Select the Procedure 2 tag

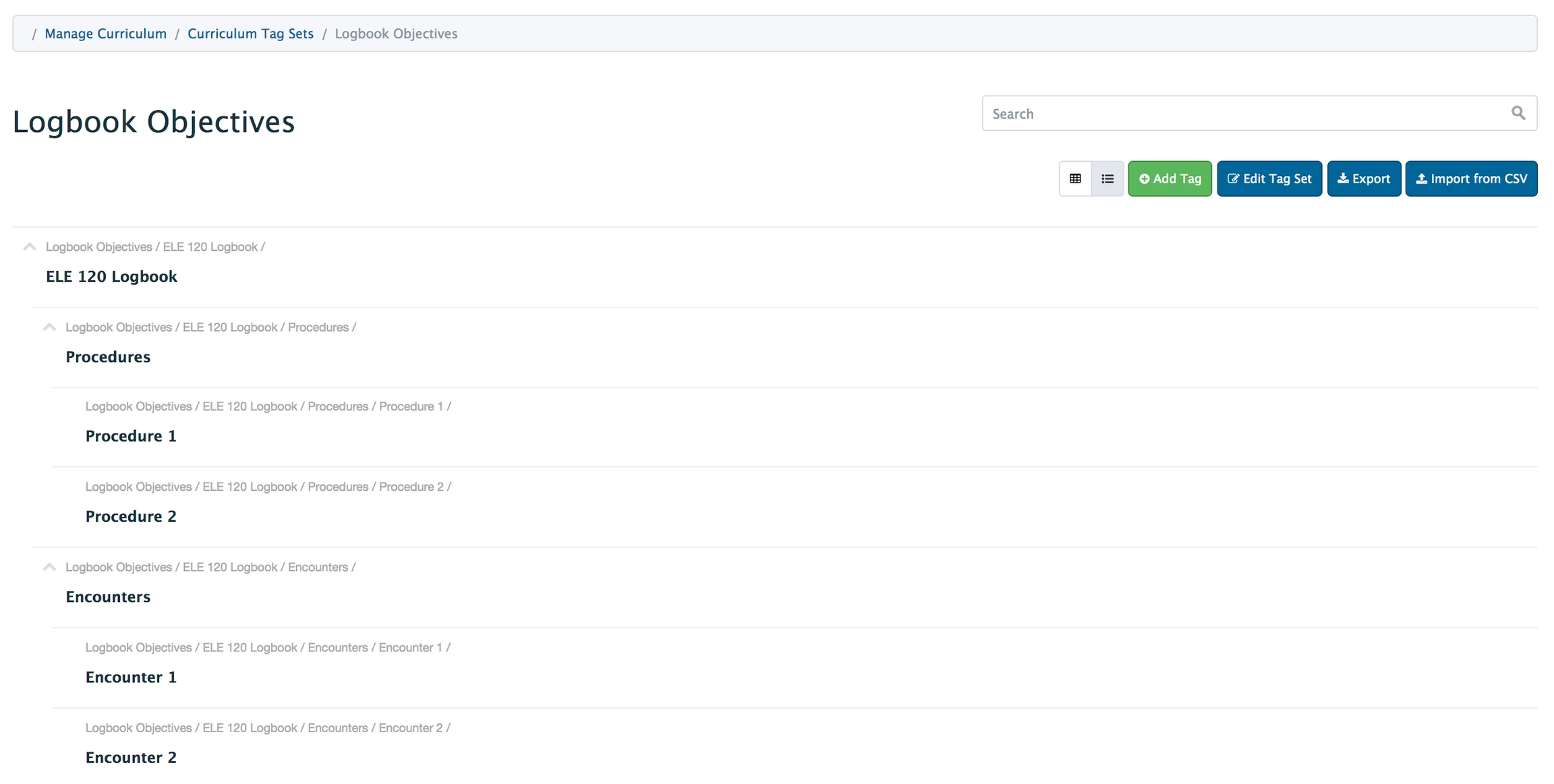(131, 516)
